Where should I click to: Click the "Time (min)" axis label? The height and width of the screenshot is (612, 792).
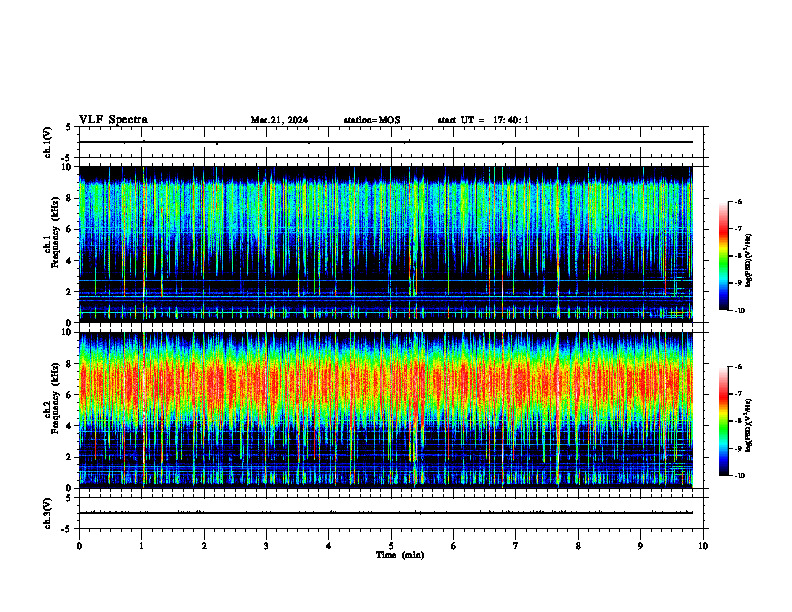point(400,555)
